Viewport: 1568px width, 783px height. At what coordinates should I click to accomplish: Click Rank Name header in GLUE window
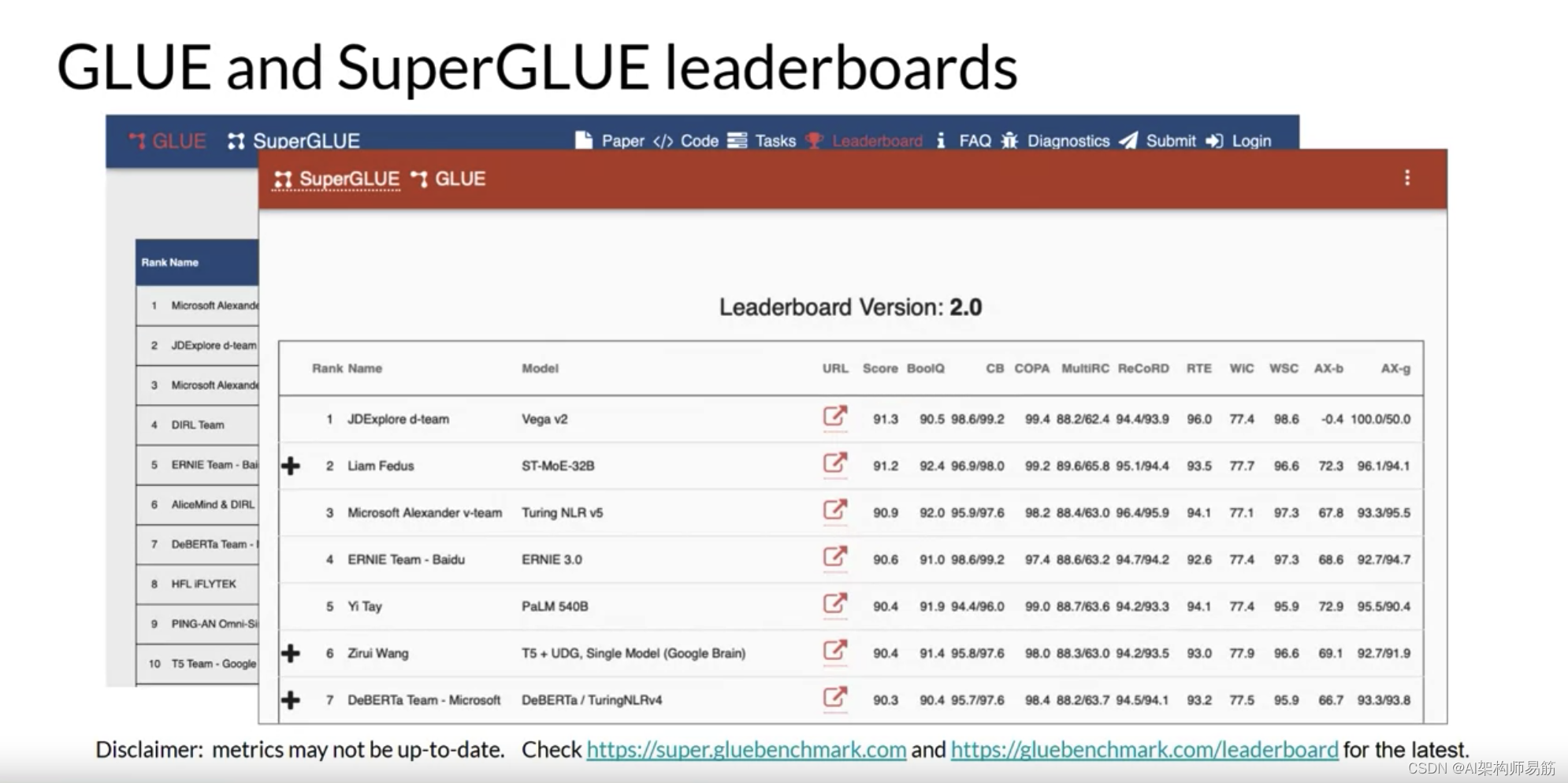coord(170,262)
